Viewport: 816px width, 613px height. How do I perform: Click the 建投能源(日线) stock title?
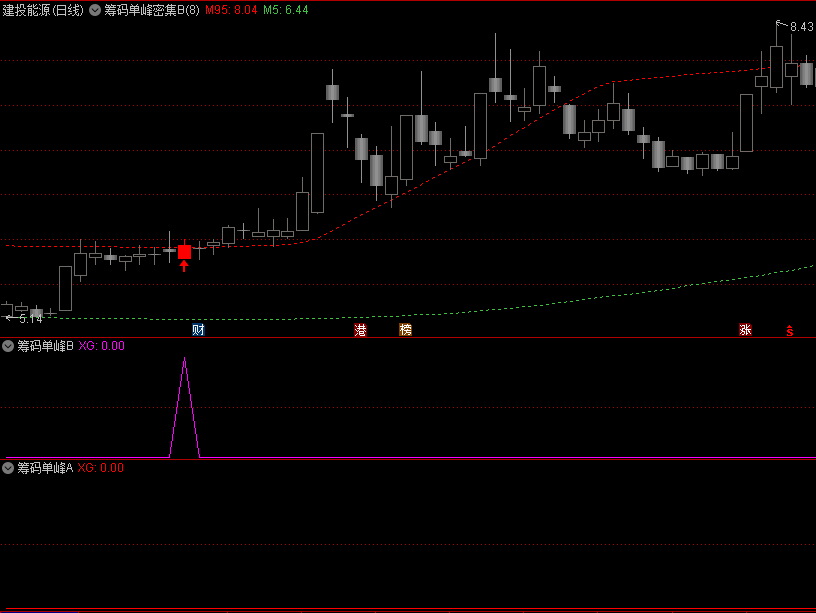[43, 10]
